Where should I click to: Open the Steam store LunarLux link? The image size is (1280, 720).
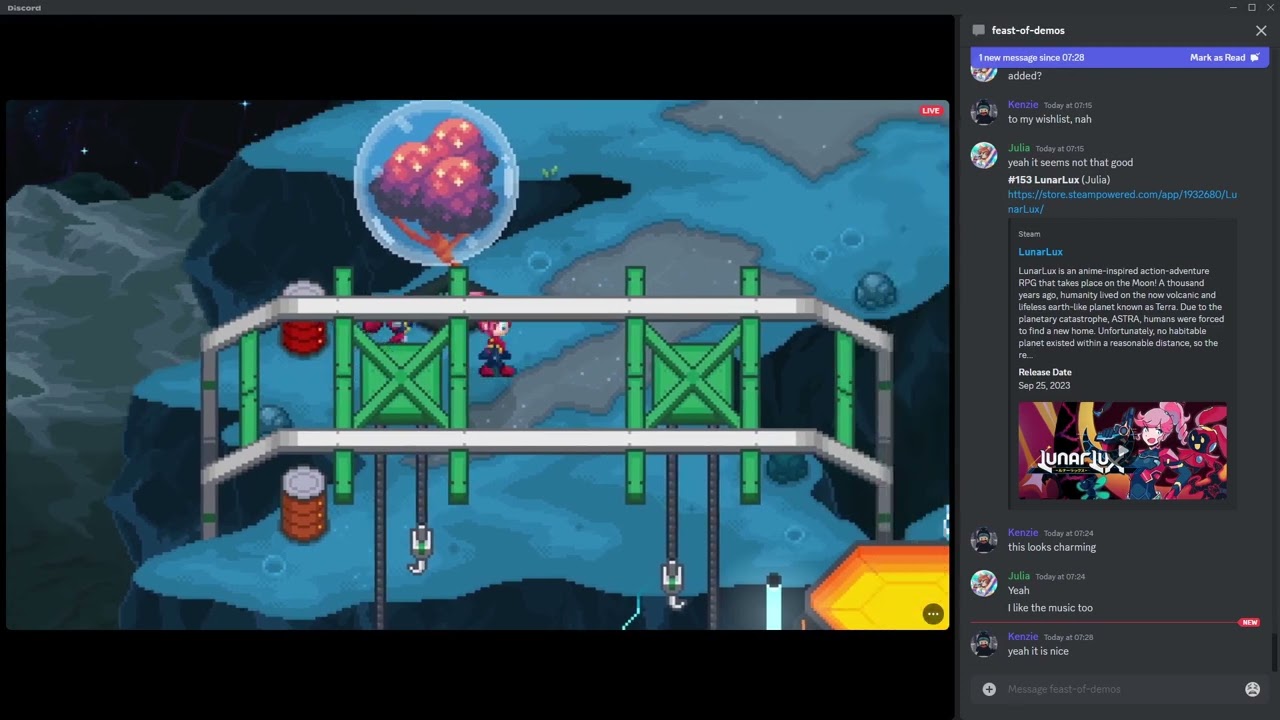pyautogui.click(x=1122, y=202)
